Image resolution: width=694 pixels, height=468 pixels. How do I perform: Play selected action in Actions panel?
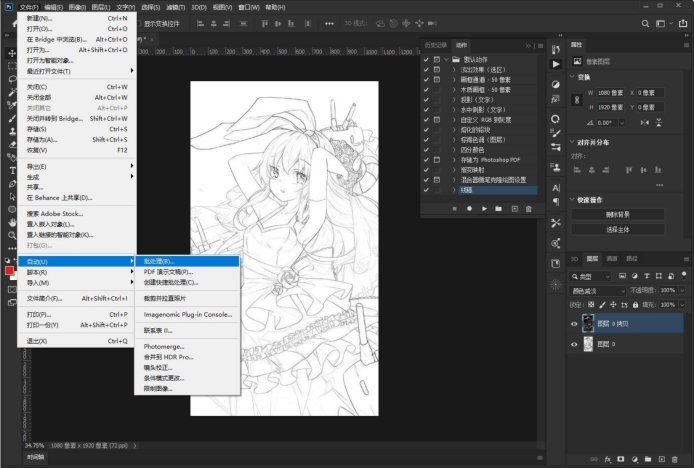point(484,209)
